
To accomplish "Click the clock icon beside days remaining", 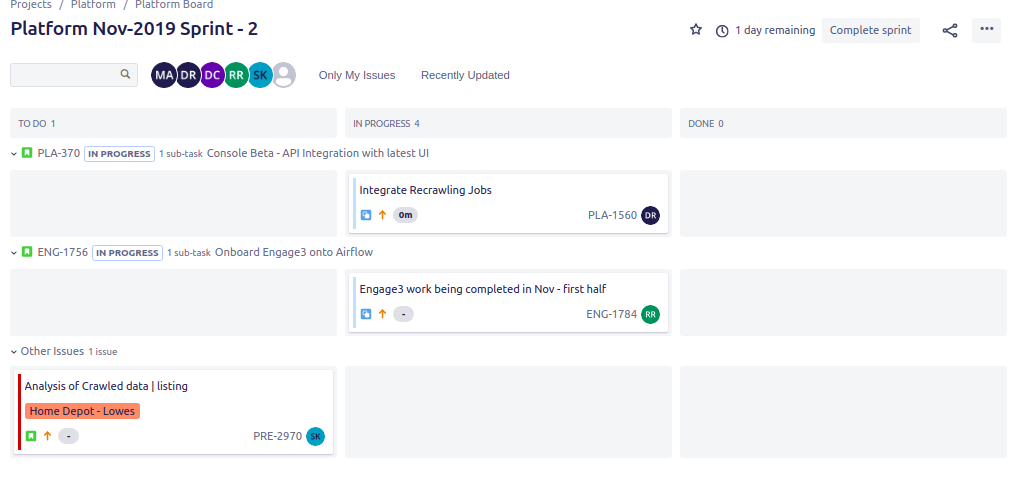I will pyautogui.click(x=722, y=31).
